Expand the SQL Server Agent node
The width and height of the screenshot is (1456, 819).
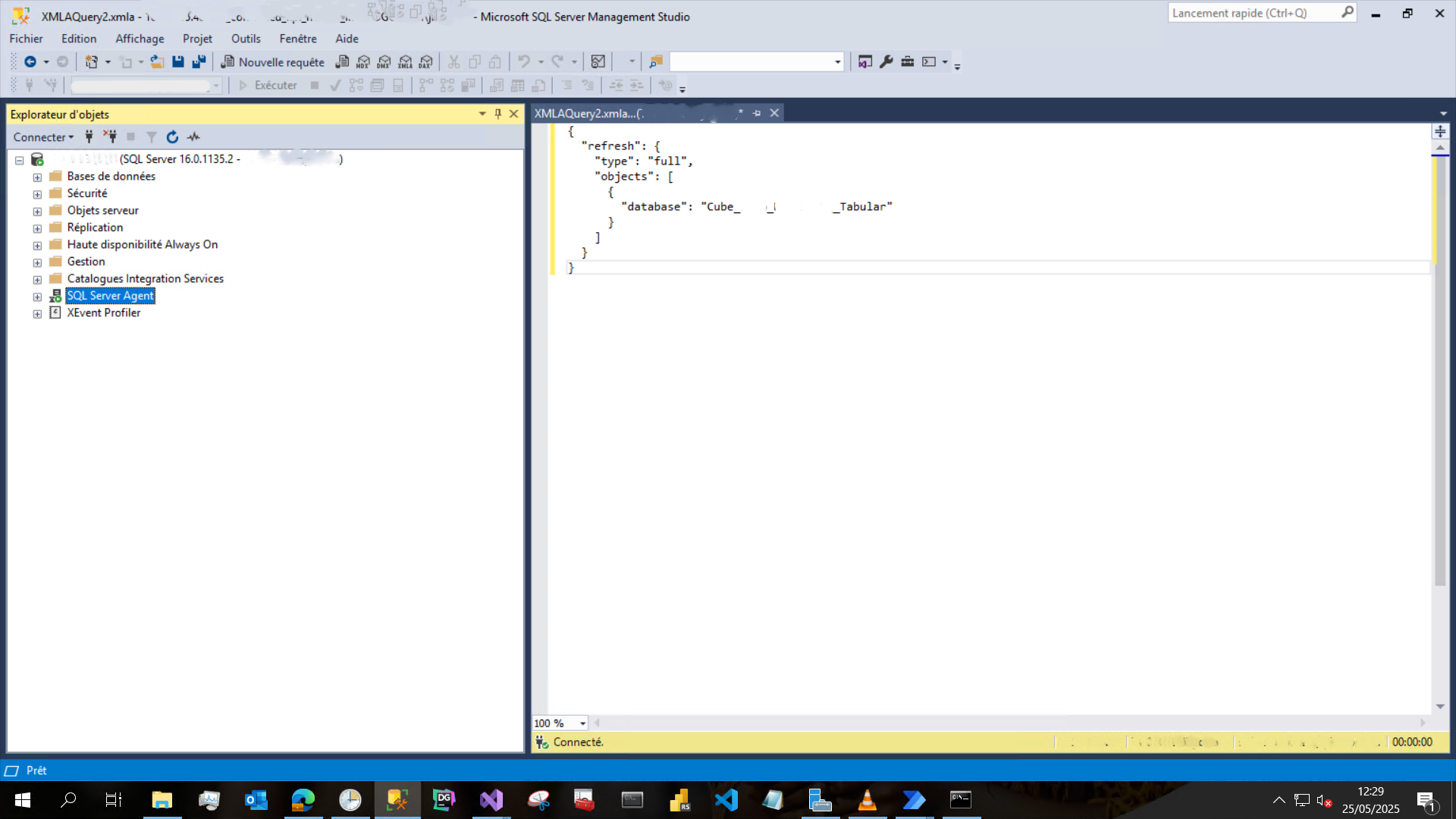(37, 297)
